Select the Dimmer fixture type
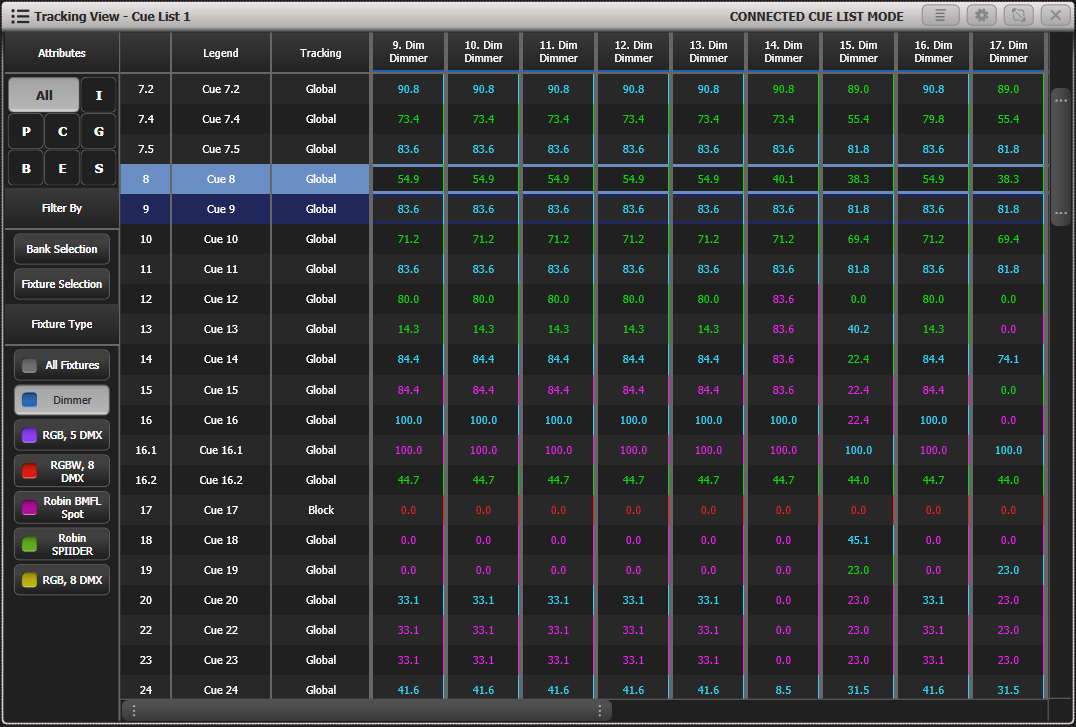The height and width of the screenshot is (727, 1076). tap(61, 399)
